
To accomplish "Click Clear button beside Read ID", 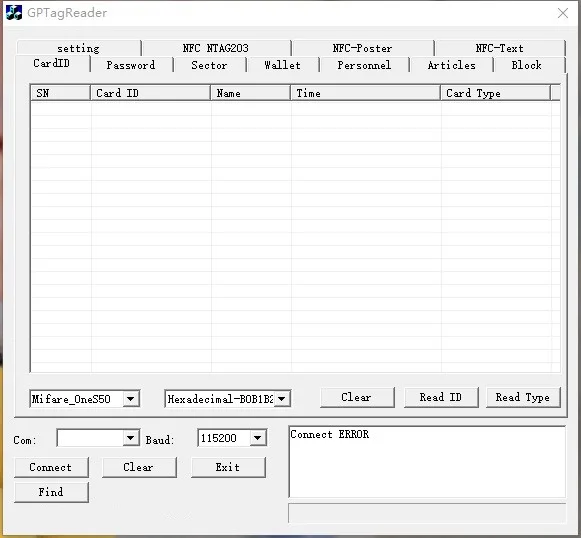I will (357, 398).
